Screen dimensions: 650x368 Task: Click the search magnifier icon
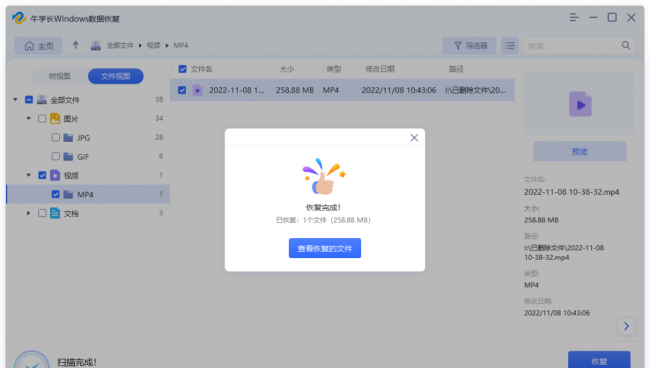[626, 46]
